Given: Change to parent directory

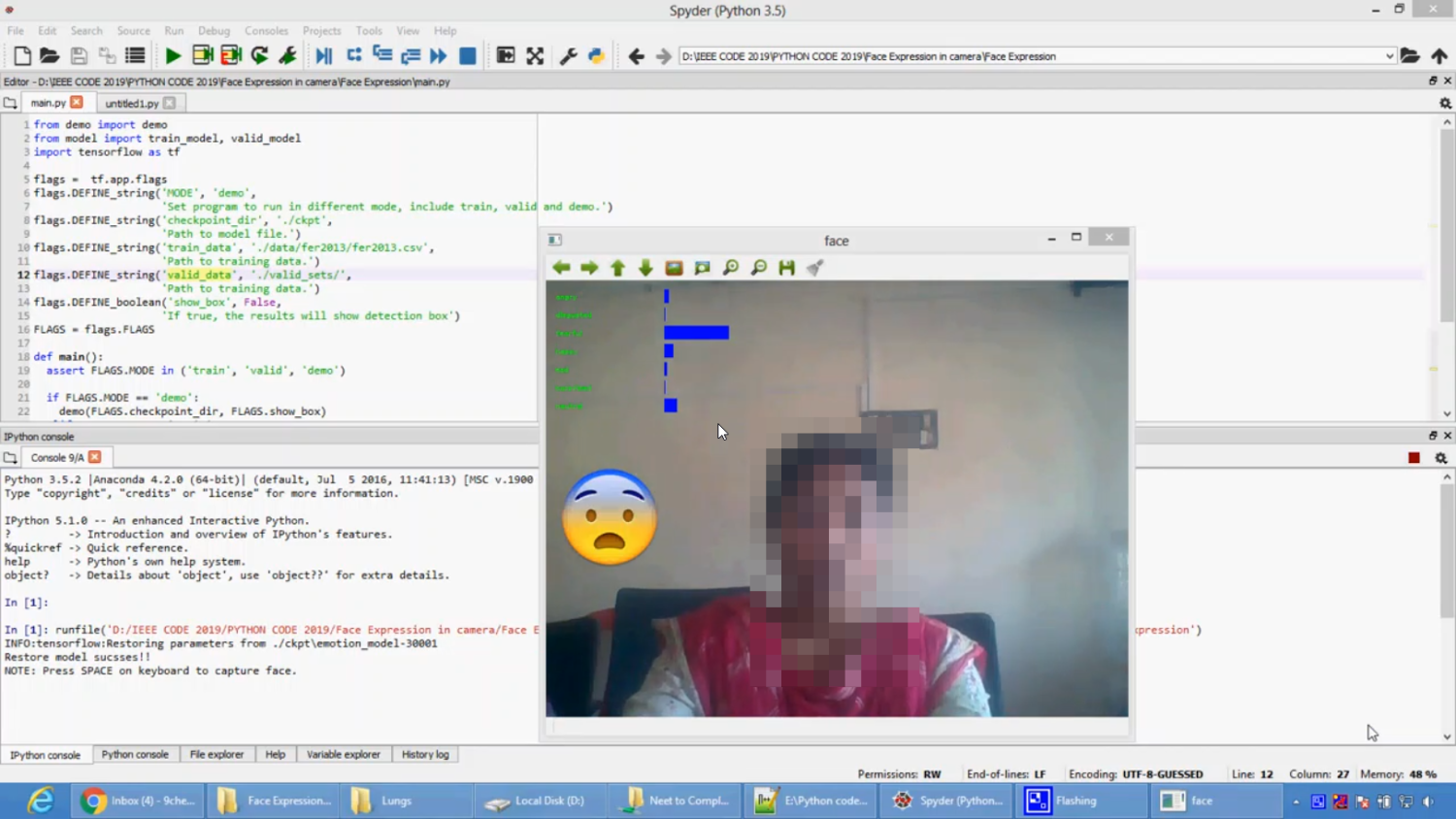Looking at the screenshot, I should (x=1439, y=56).
